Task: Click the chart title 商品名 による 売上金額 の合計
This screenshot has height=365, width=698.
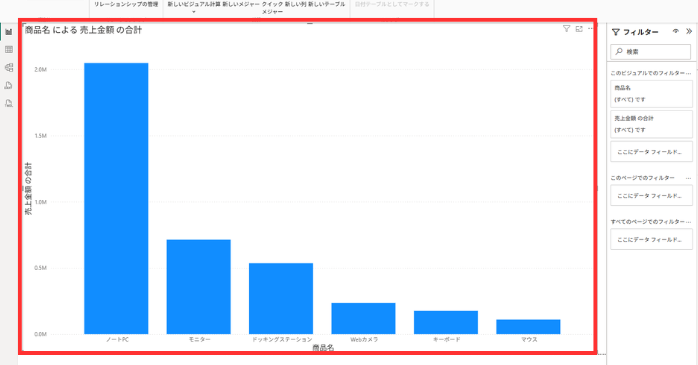Action: (83, 30)
